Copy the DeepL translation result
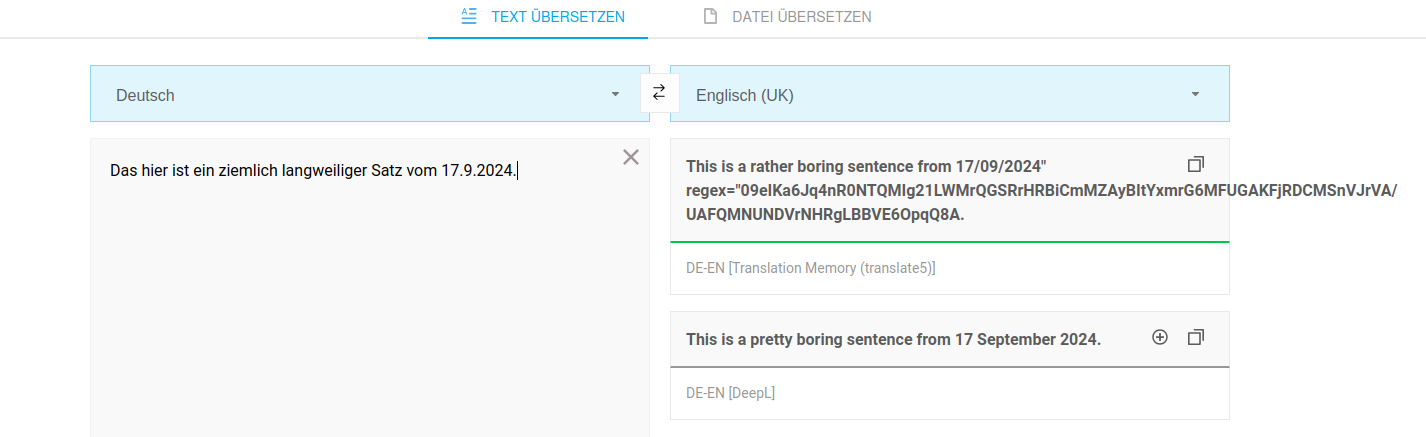The image size is (1426, 437). click(x=1195, y=338)
